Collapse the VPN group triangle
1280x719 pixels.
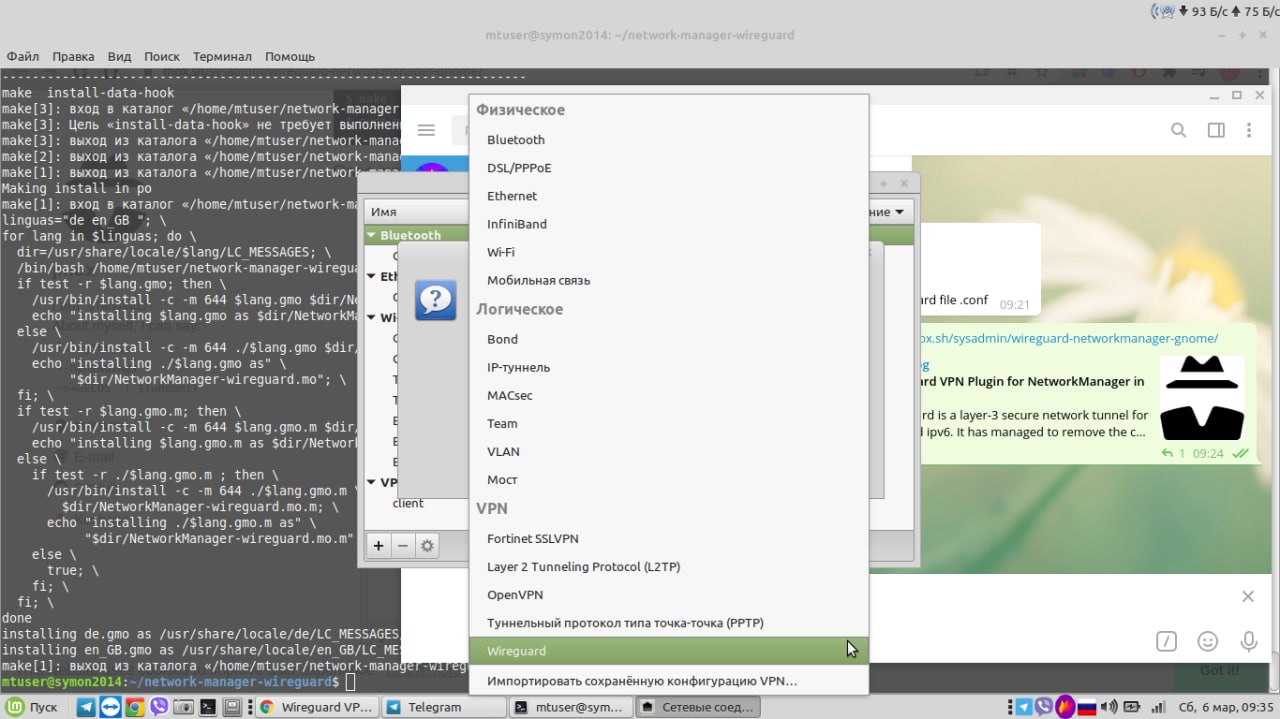371,481
